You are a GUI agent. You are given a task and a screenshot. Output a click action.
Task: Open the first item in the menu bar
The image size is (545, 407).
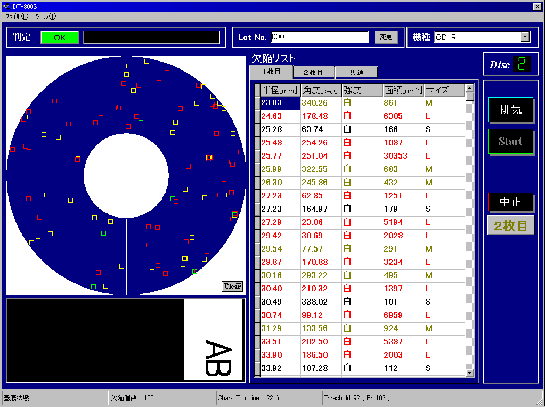(17, 16)
